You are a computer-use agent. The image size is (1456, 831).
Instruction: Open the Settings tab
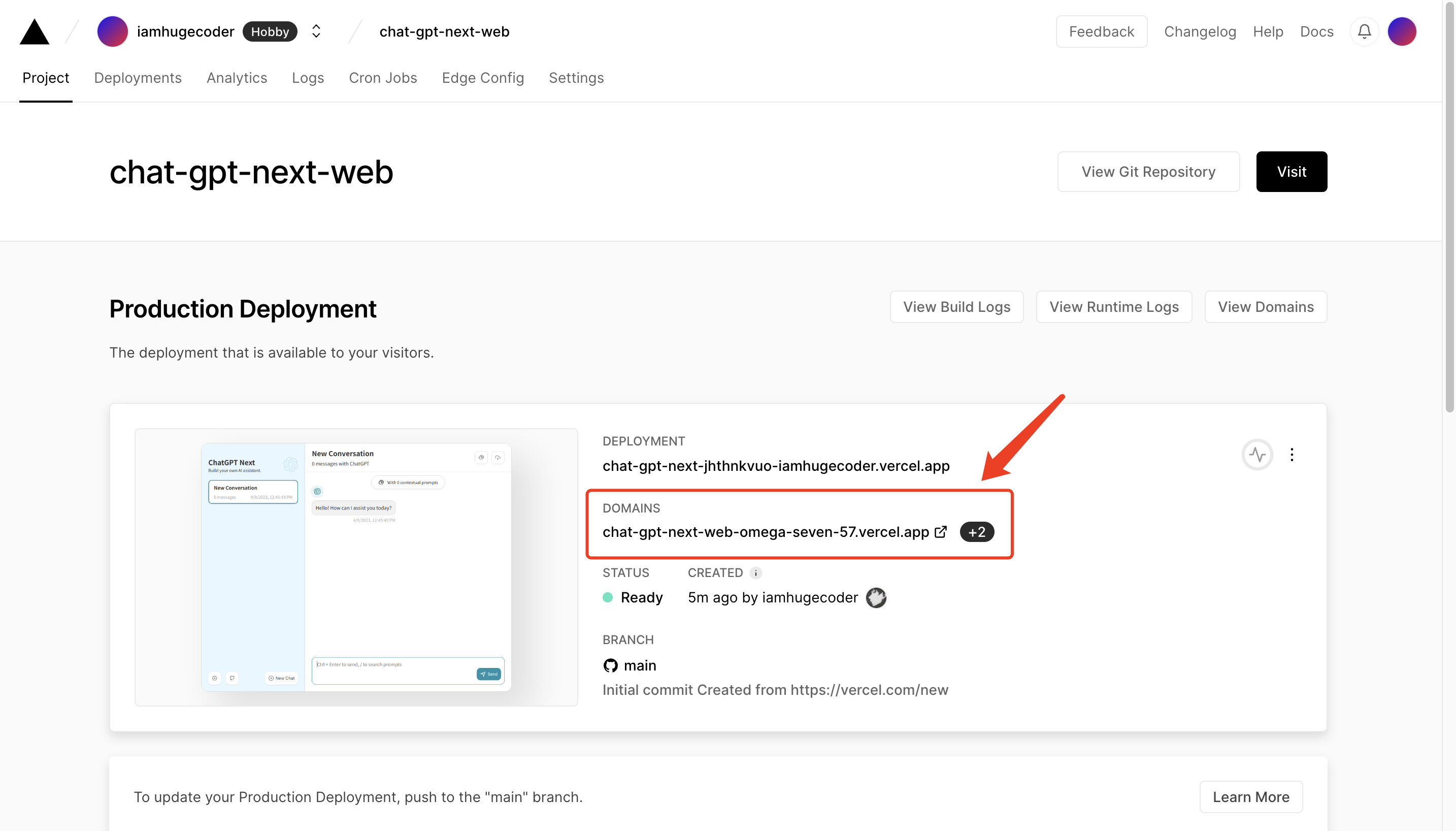tap(576, 78)
